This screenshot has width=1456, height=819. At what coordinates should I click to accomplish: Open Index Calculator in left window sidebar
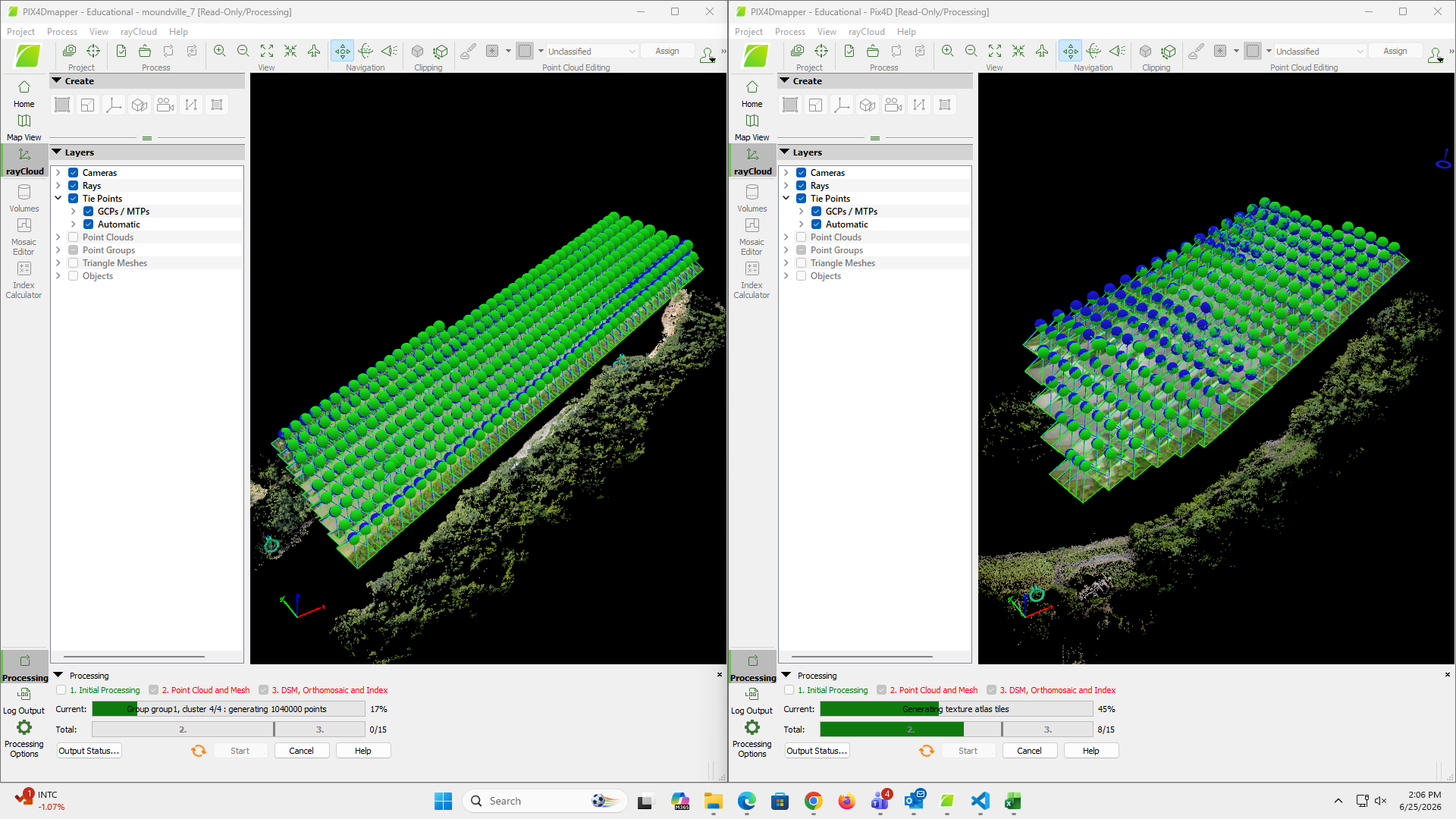pyautogui.click(x=24, y=280)
